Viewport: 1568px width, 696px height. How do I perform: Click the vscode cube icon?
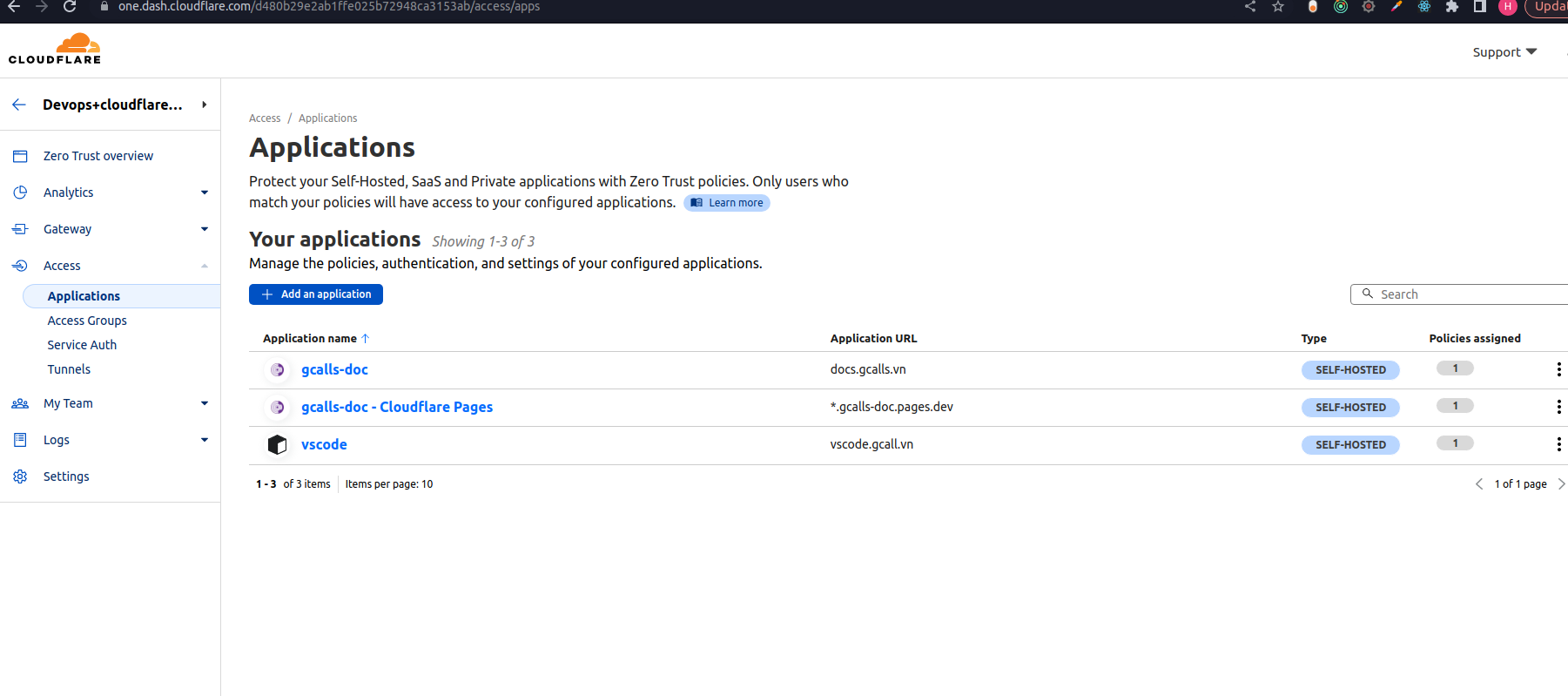277,445
